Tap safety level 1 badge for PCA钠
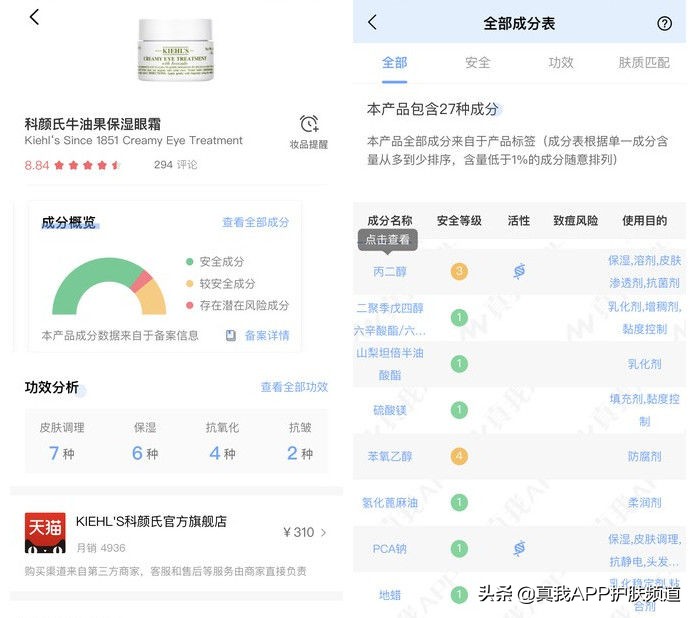This screenshot has height=618, width=696. point(459,548)
